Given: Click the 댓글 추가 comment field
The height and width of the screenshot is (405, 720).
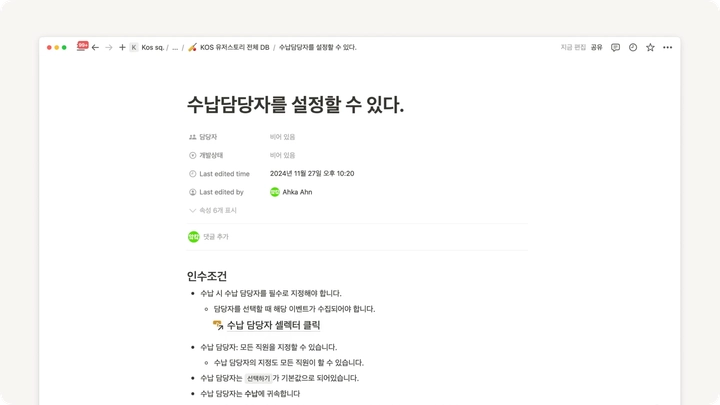Looking at the screenshot, I should (x=216, y=236).
